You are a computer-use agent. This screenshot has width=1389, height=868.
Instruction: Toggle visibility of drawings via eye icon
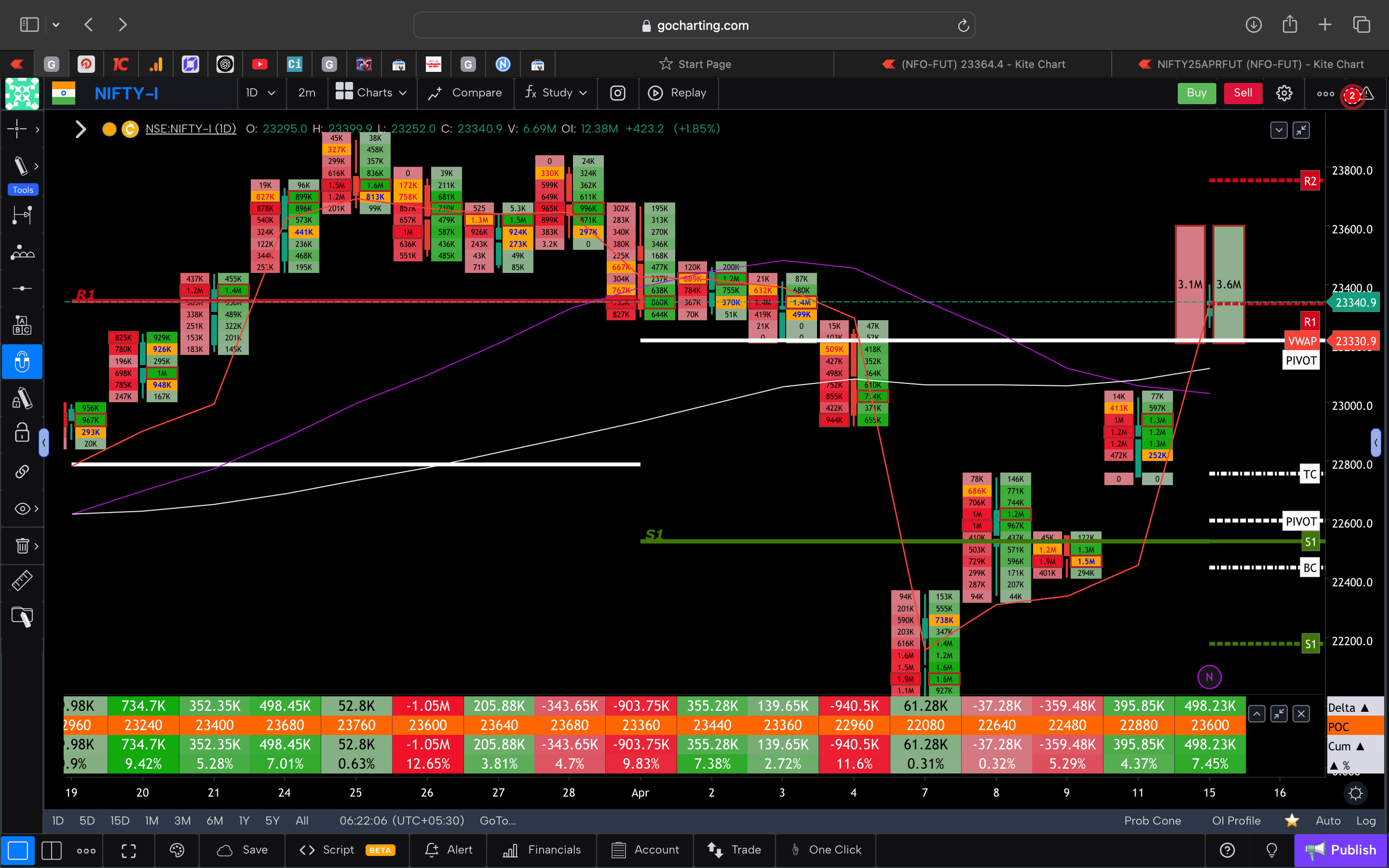(x=21, y=508)
